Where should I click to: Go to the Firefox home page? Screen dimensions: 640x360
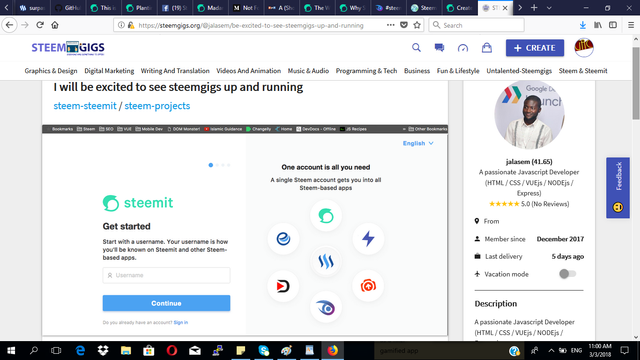tap(55, 25)
